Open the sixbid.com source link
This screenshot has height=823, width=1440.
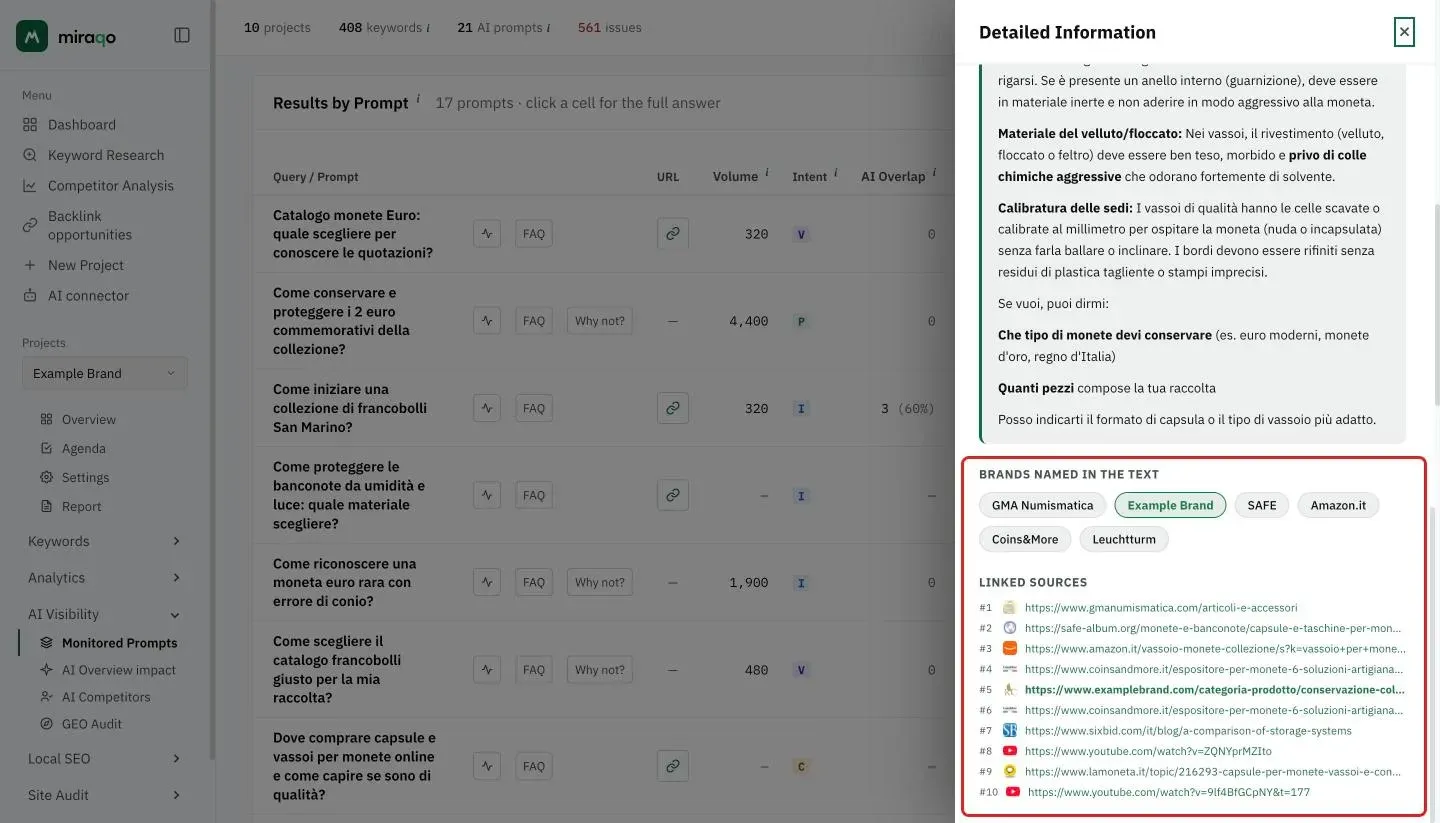point(1188,731)
